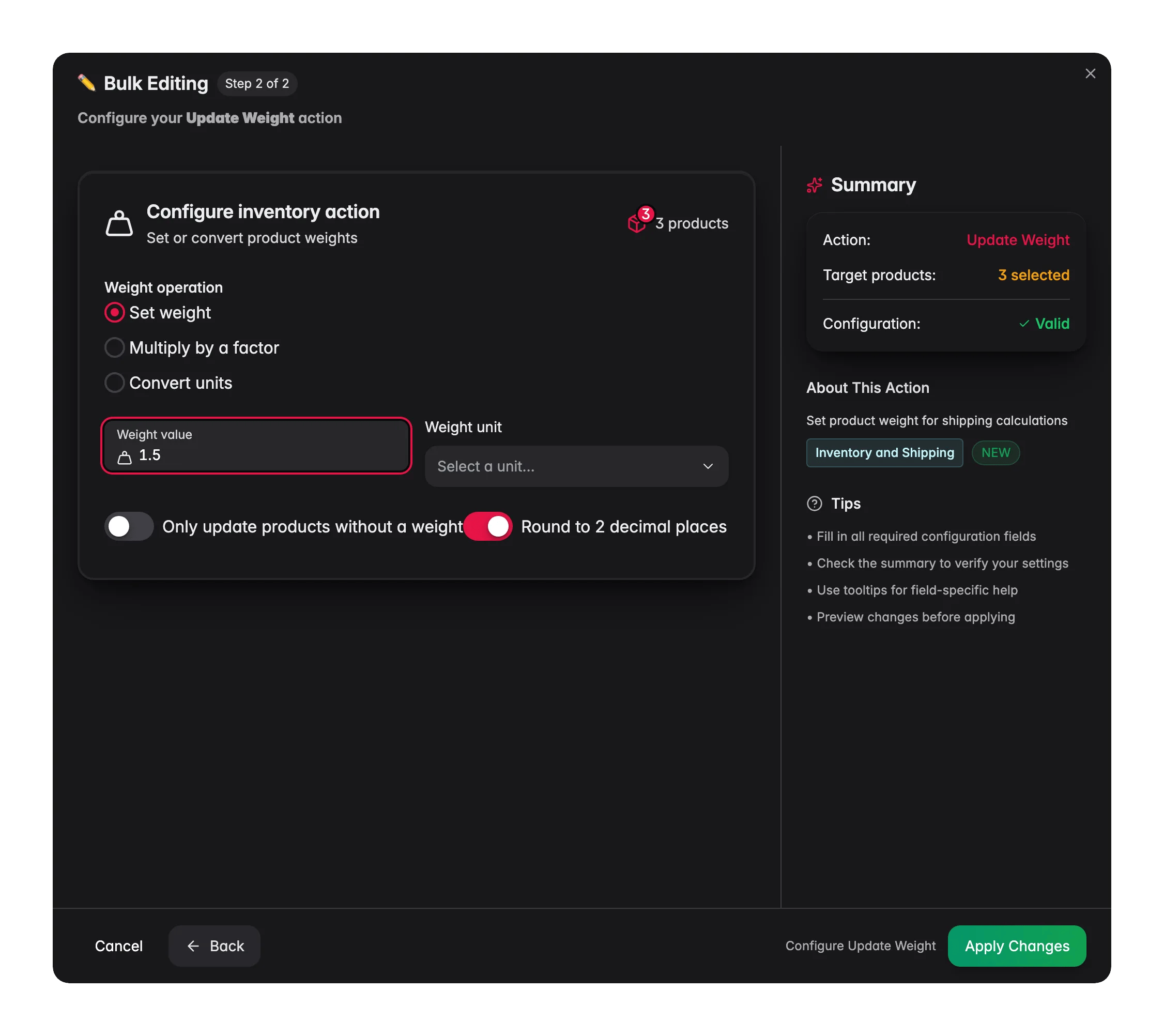The image size is (1164, 1036).
Task: Click the Inventory and Shipping tag
Action: point(884,453)
